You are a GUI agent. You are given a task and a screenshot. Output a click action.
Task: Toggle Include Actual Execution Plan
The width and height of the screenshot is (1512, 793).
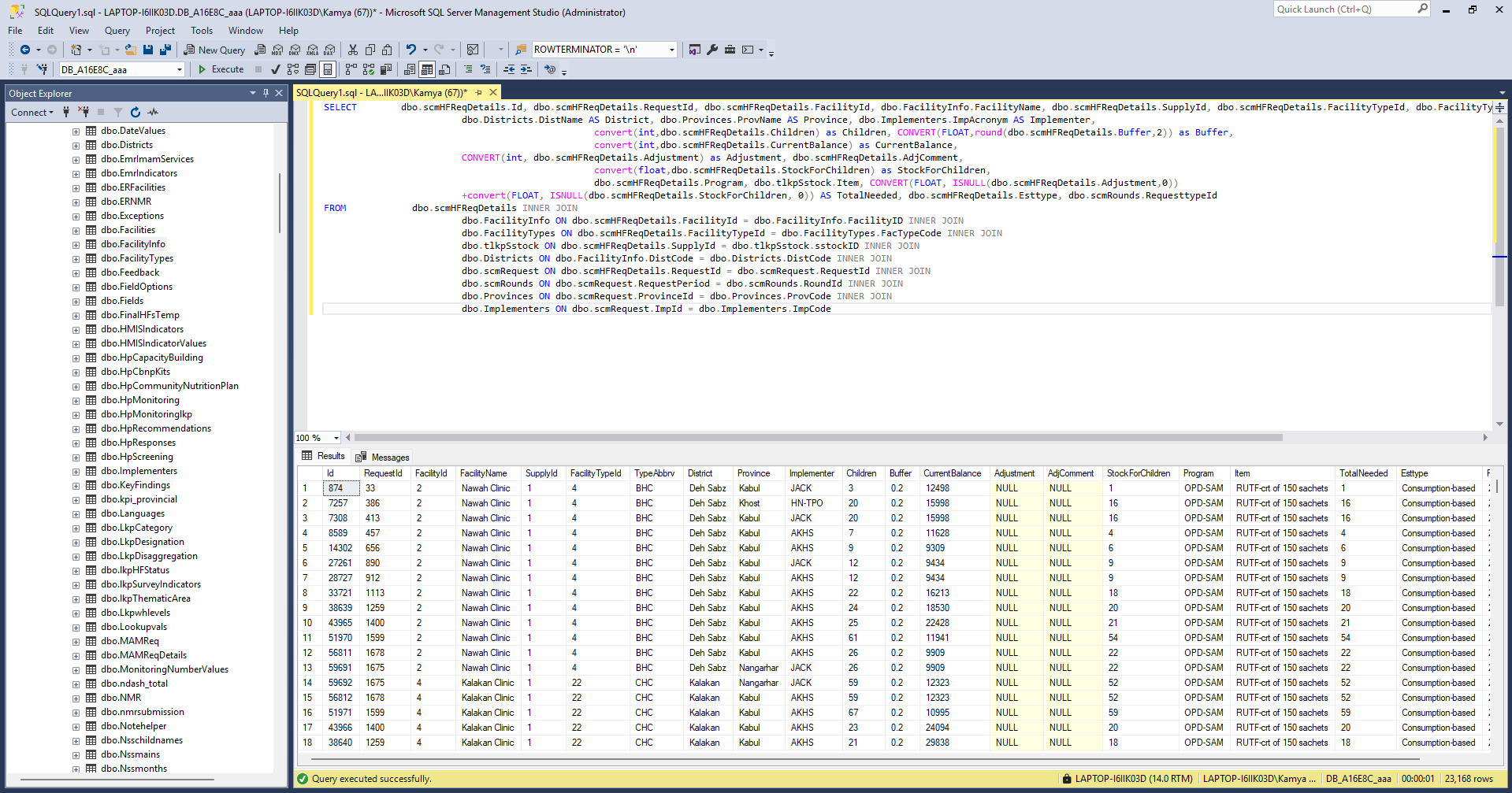[x=351, y=69]
